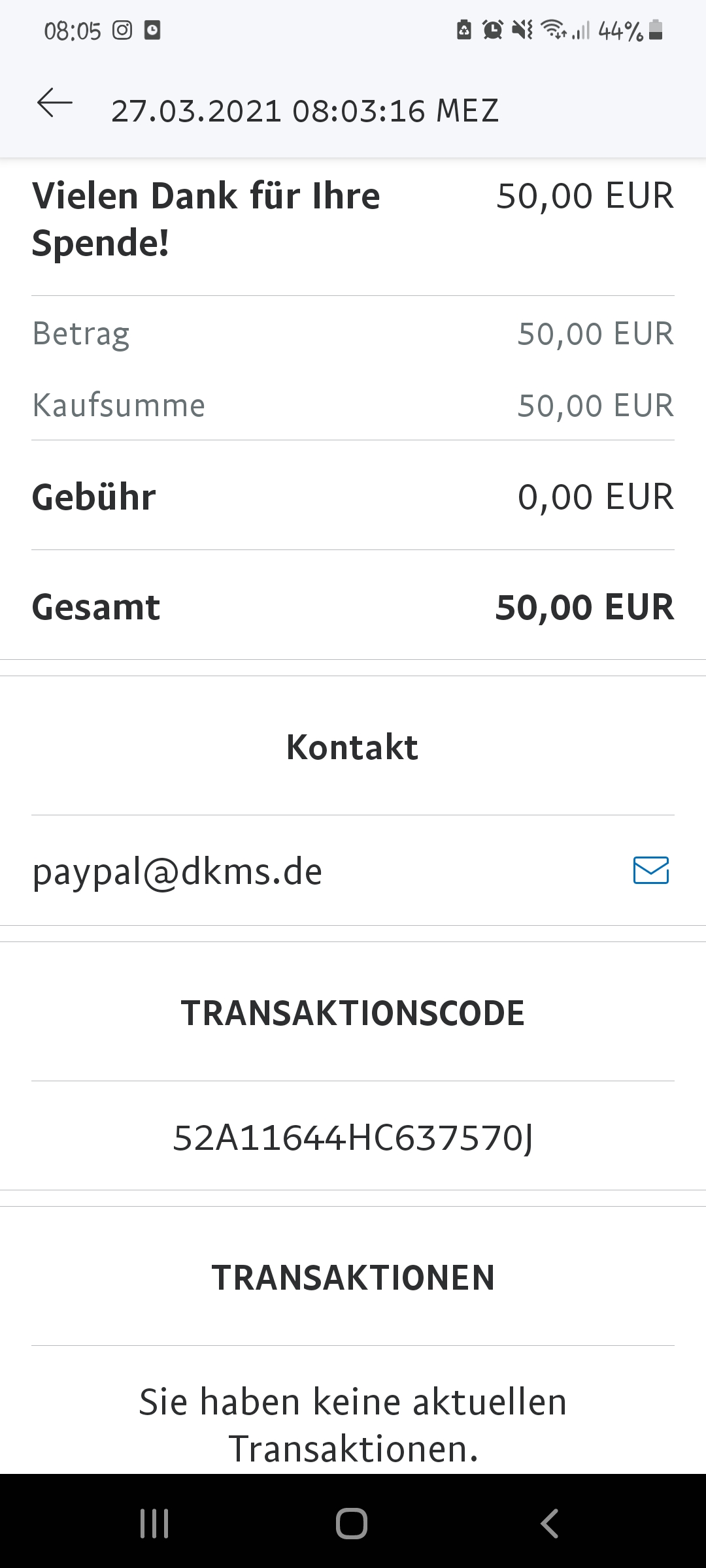
Task: Tap the Instagram notification icon
Action: coord(122,30)
